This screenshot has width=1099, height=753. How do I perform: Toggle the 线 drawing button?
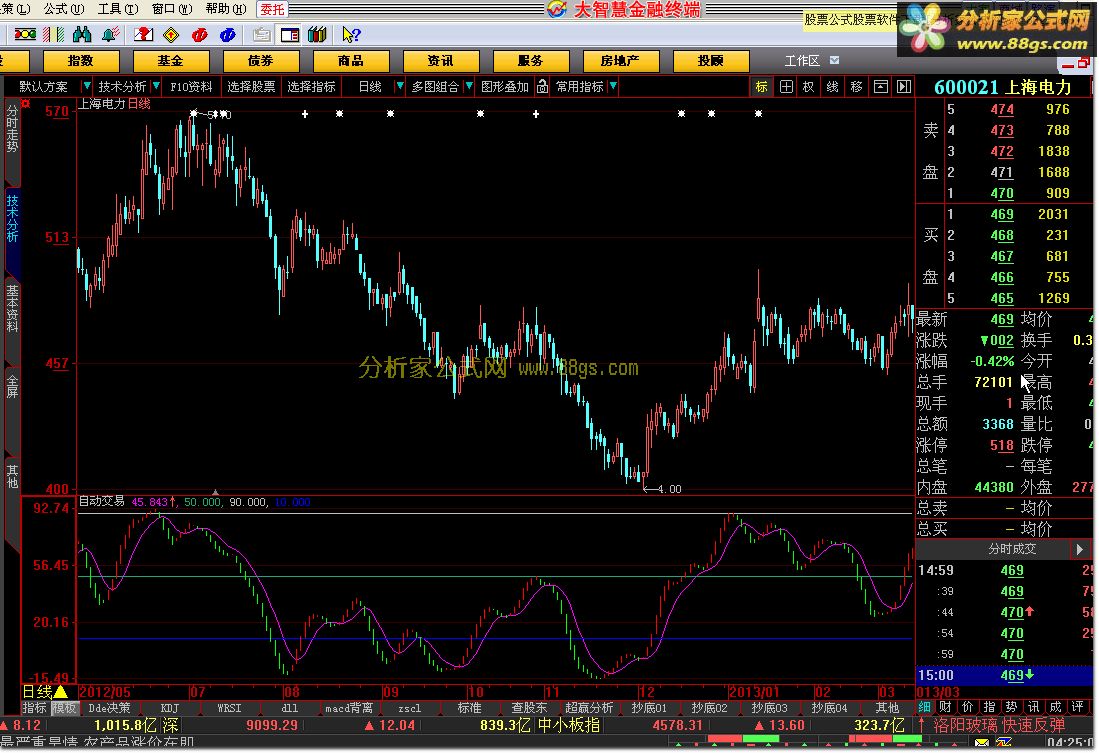click(x=833, y=86)
